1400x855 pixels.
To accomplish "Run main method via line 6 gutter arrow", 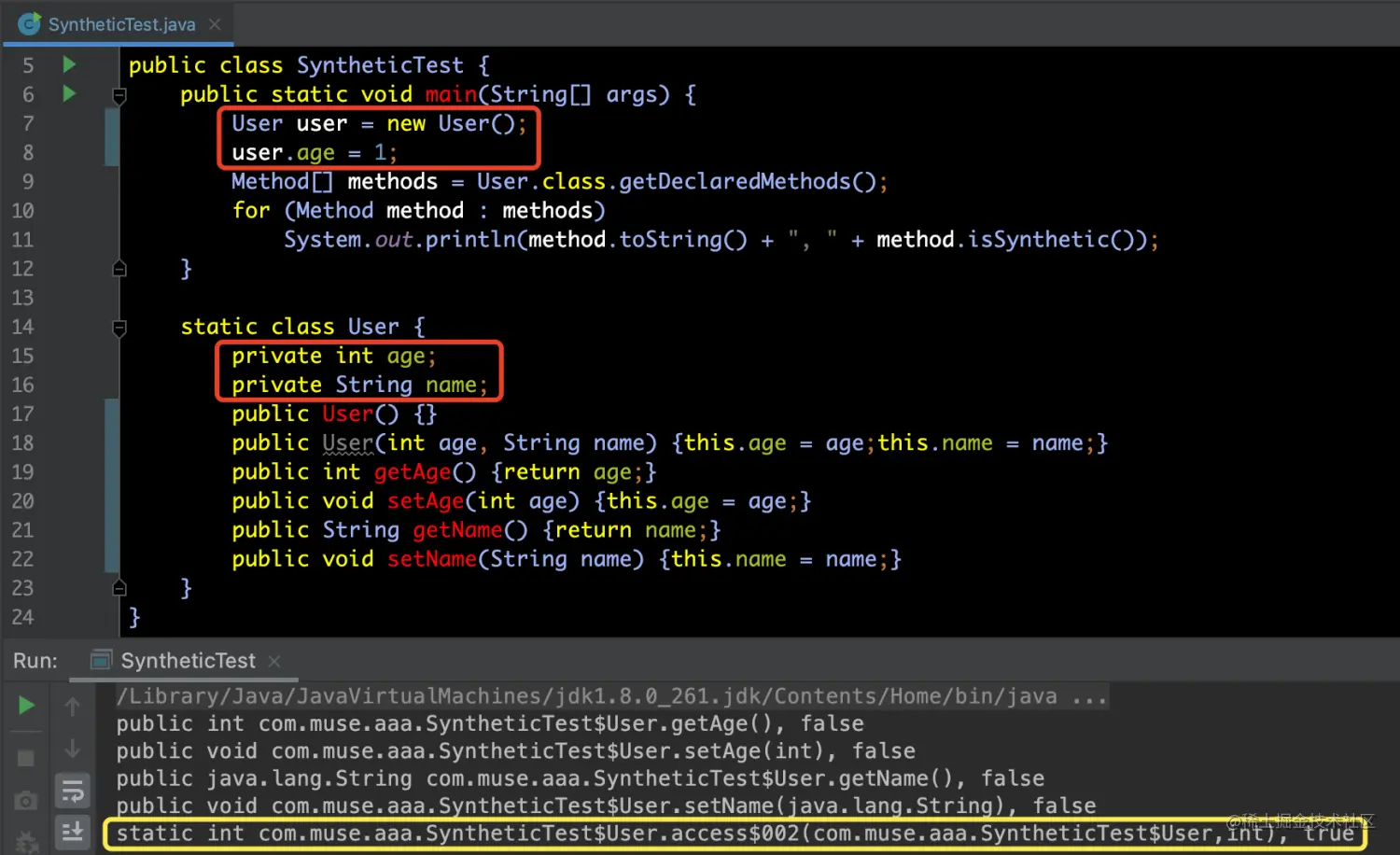I will [x=69, y=93].
